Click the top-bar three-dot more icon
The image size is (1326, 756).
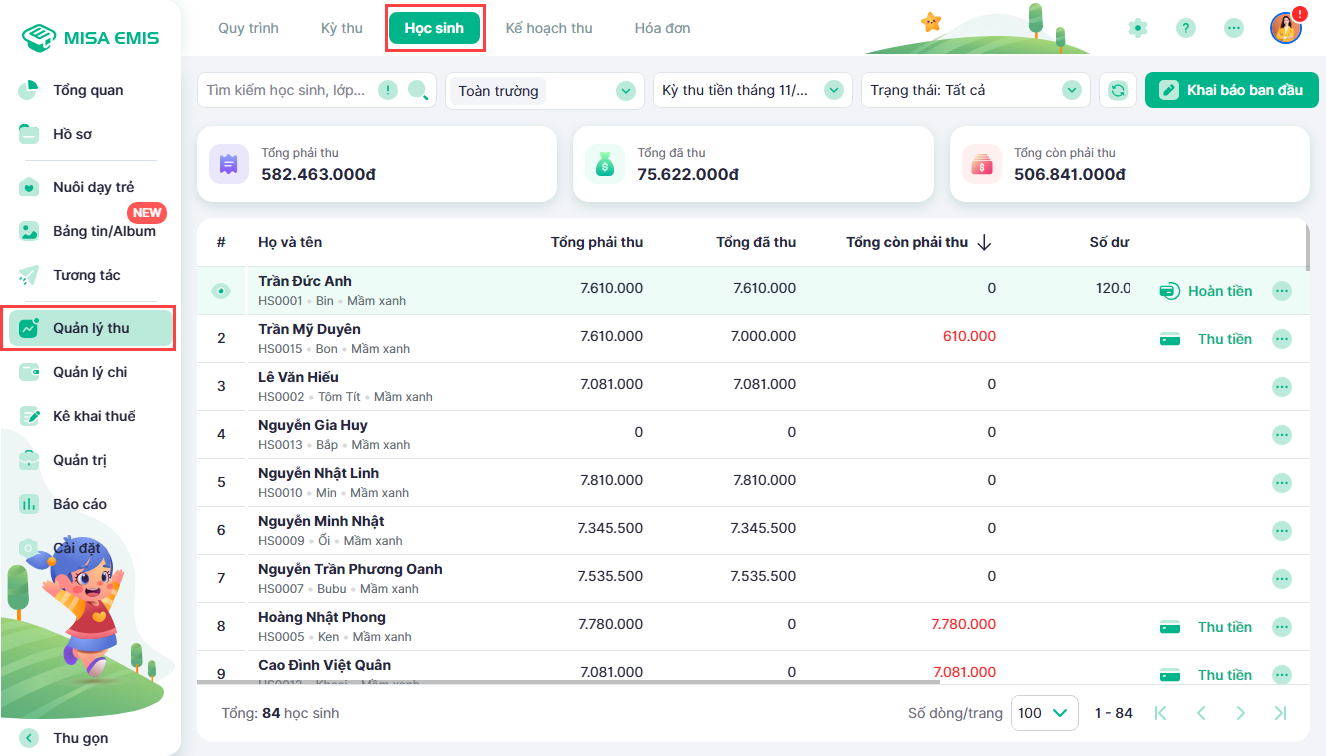pyautogui.click(x=1233, y=28)
